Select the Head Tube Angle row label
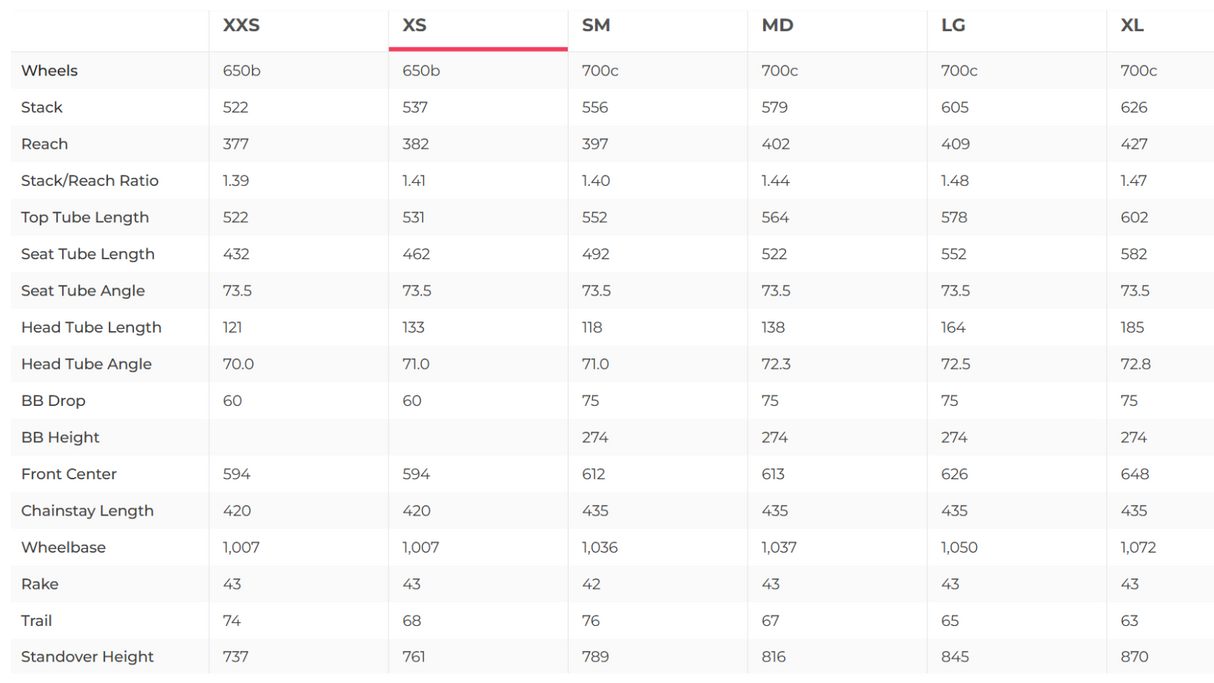This screenshot has width=1214, height=683. pyautogui.click(x=86, y=364)
